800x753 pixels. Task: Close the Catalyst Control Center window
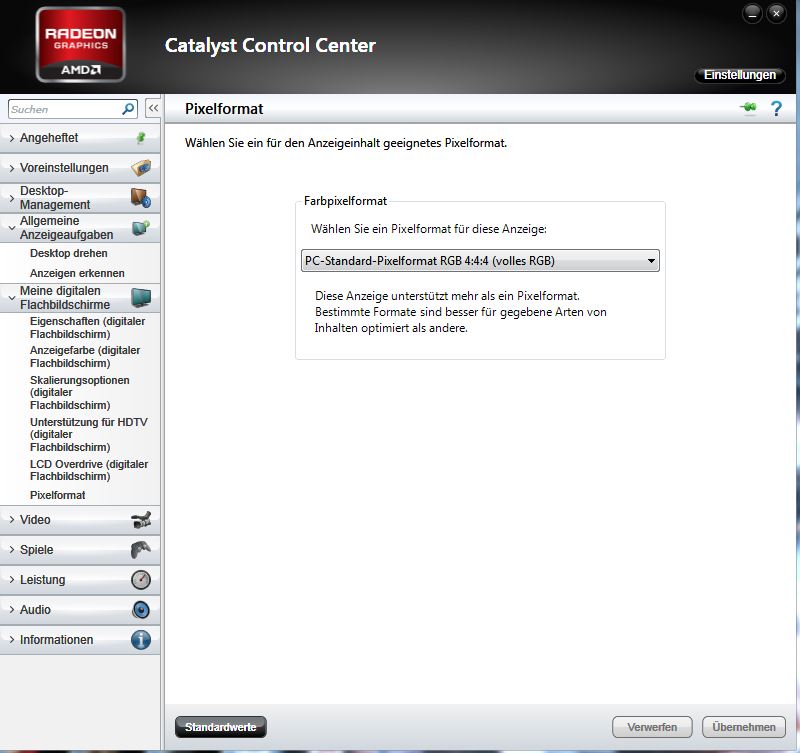point(776,14)
